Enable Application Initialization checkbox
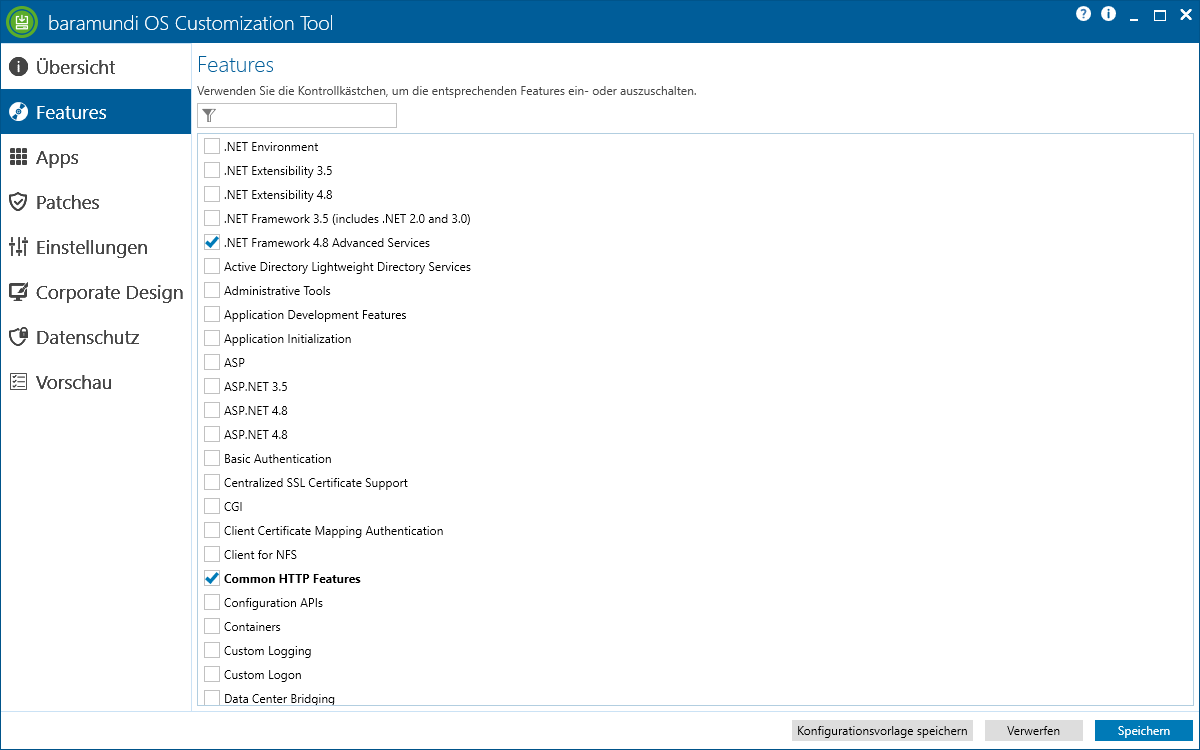Image resolution: width=1200 pixels, height=750 pixels. tap(212, 338)
